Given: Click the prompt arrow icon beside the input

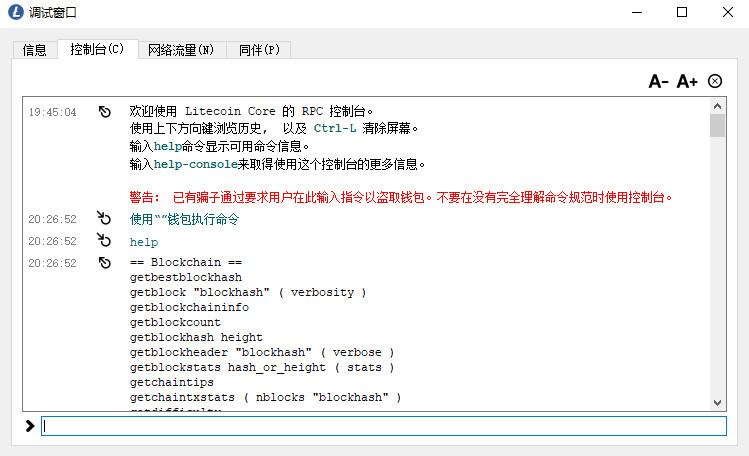Looking at the screenshot, I should click(30, 426).
